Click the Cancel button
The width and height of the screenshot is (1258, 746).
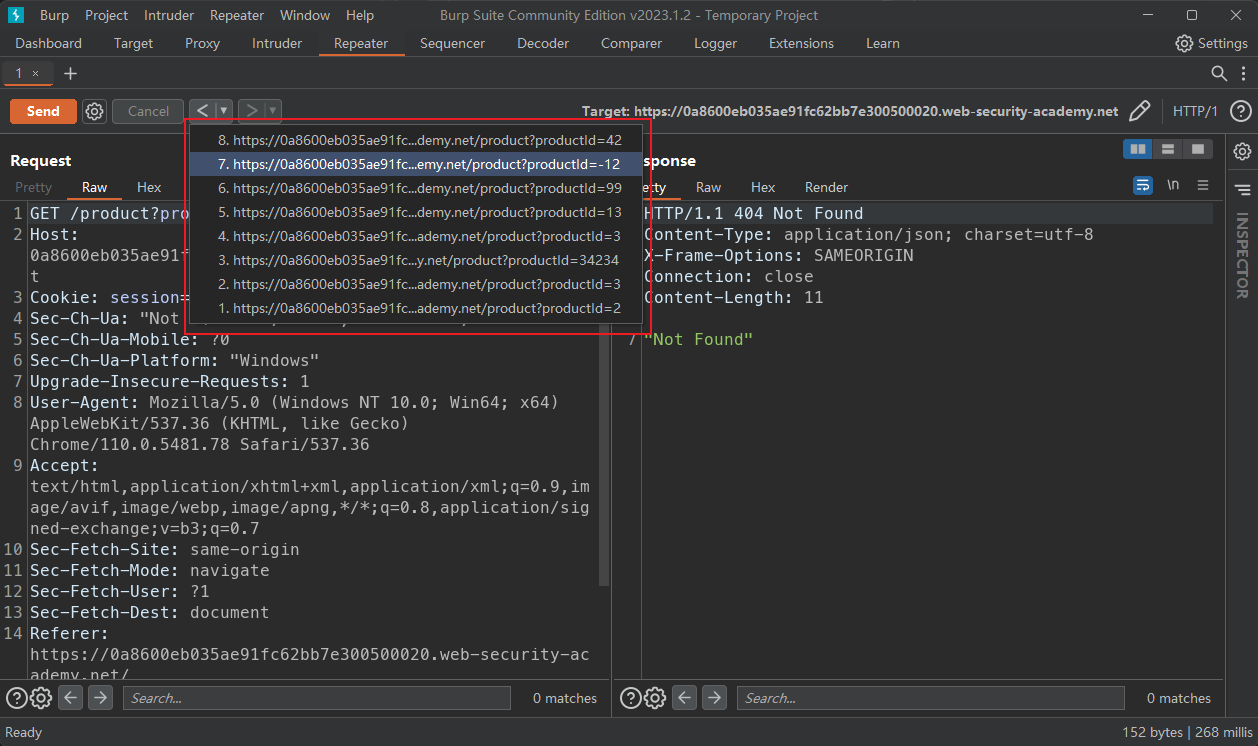pos(148,111)
